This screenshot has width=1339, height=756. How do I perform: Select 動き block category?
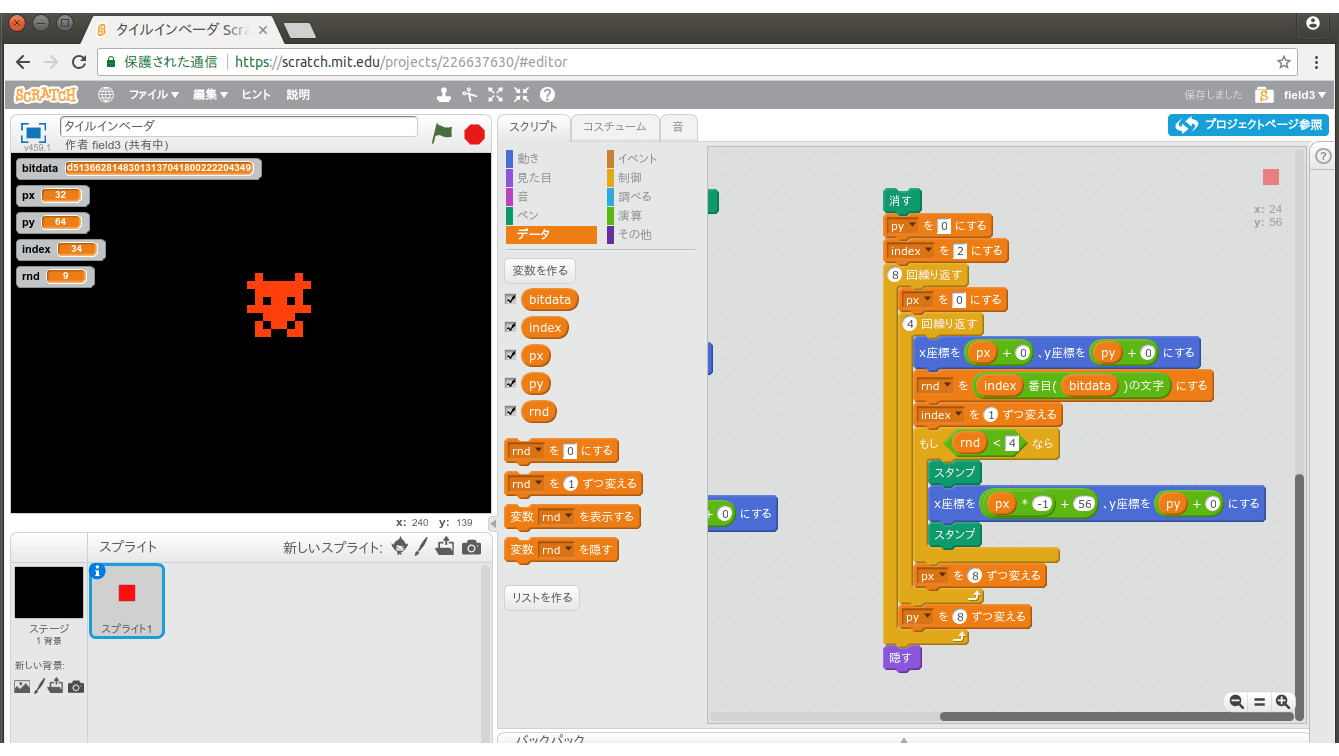[x=528, y=158]
